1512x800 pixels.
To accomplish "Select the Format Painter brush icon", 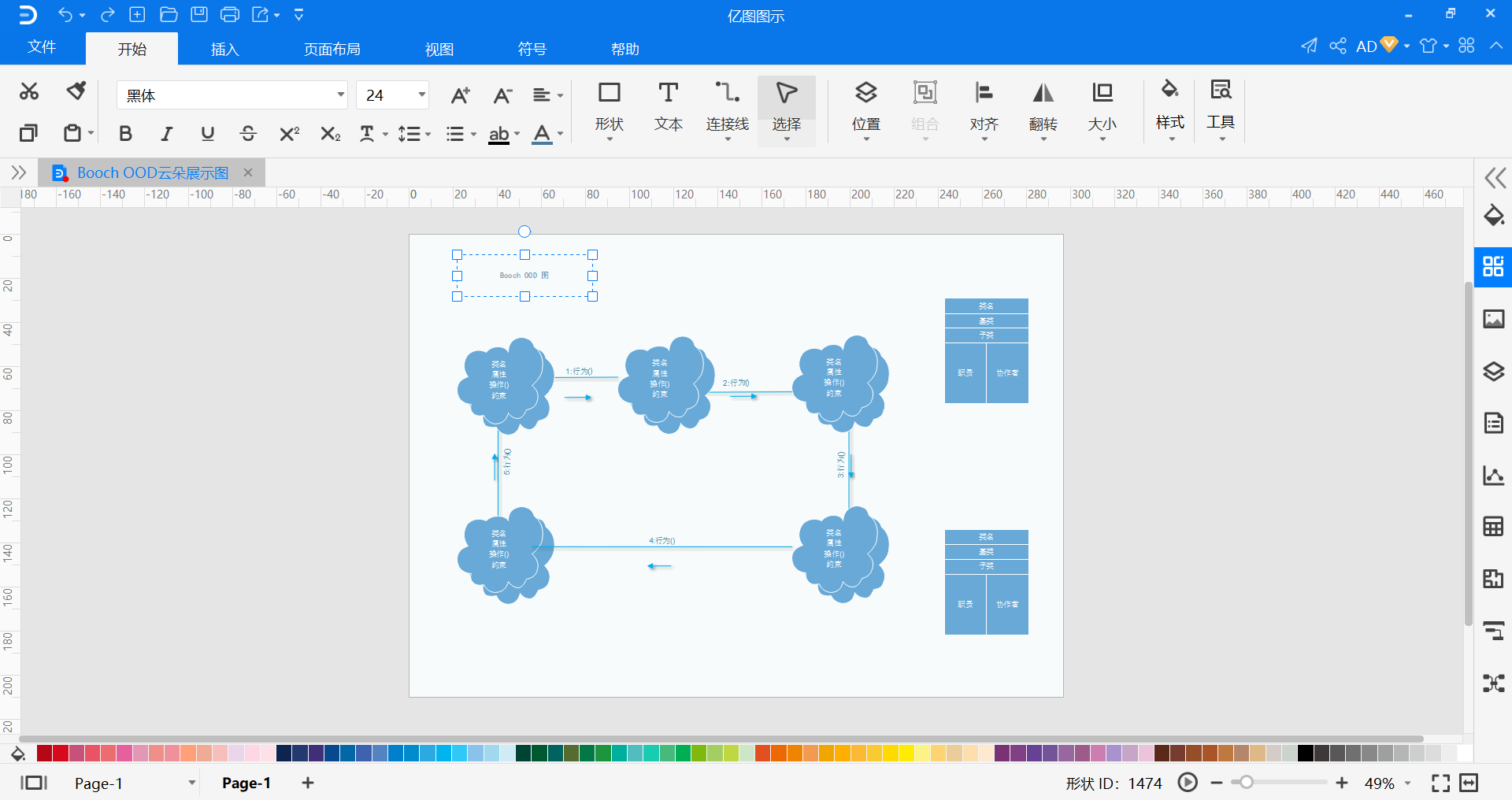I will (76, 91).
